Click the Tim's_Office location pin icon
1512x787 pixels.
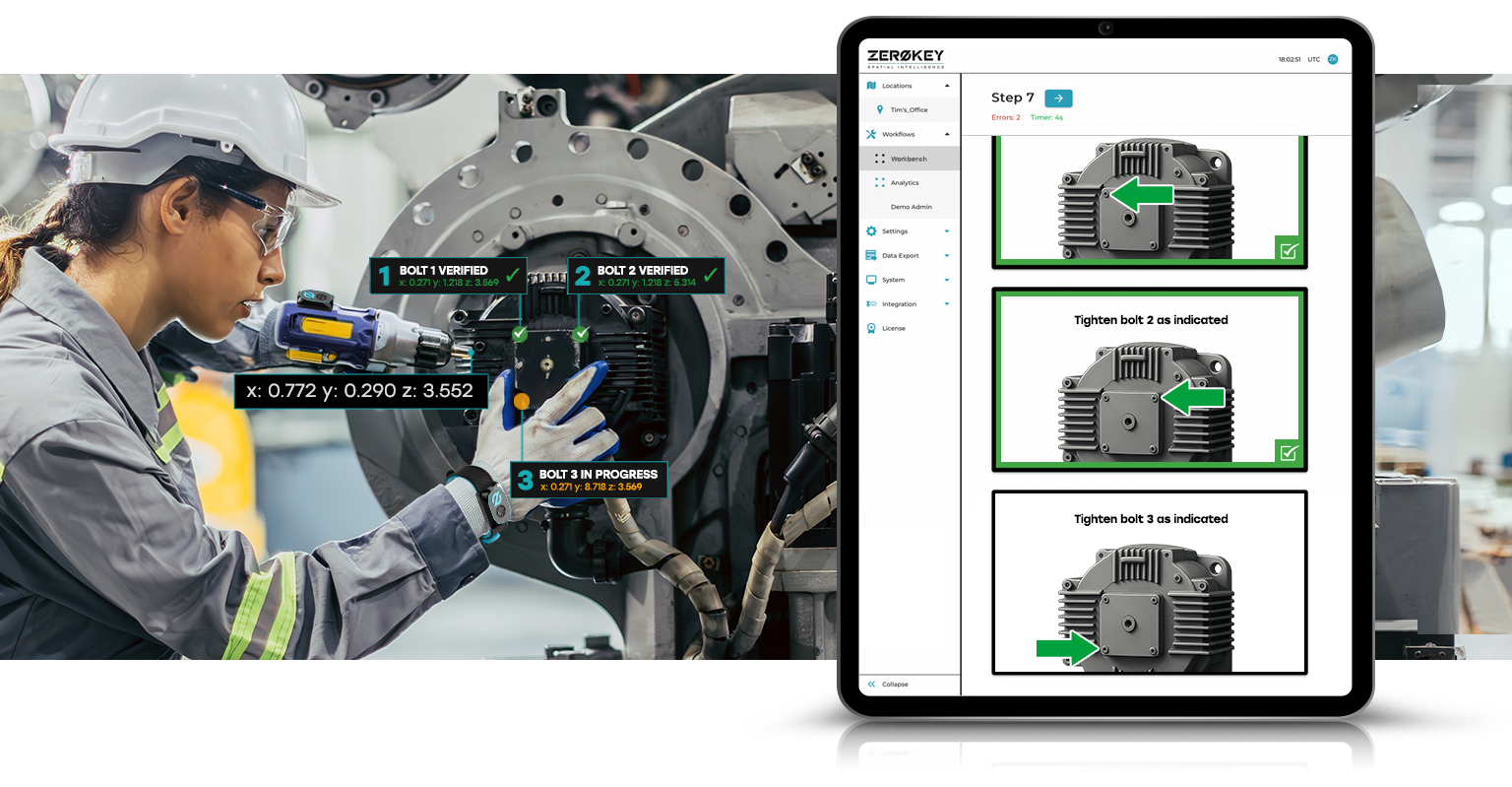879,110
